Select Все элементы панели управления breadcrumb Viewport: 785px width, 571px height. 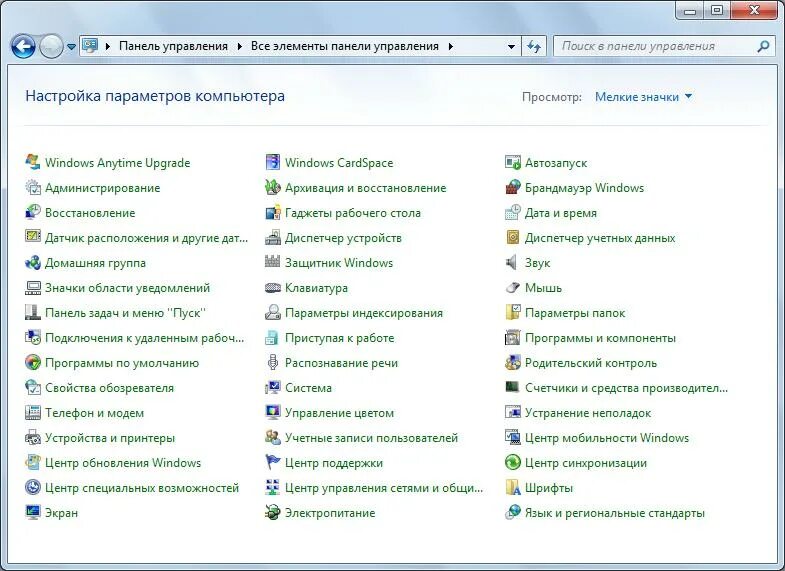pyautogui.click(x=344, y=46)
